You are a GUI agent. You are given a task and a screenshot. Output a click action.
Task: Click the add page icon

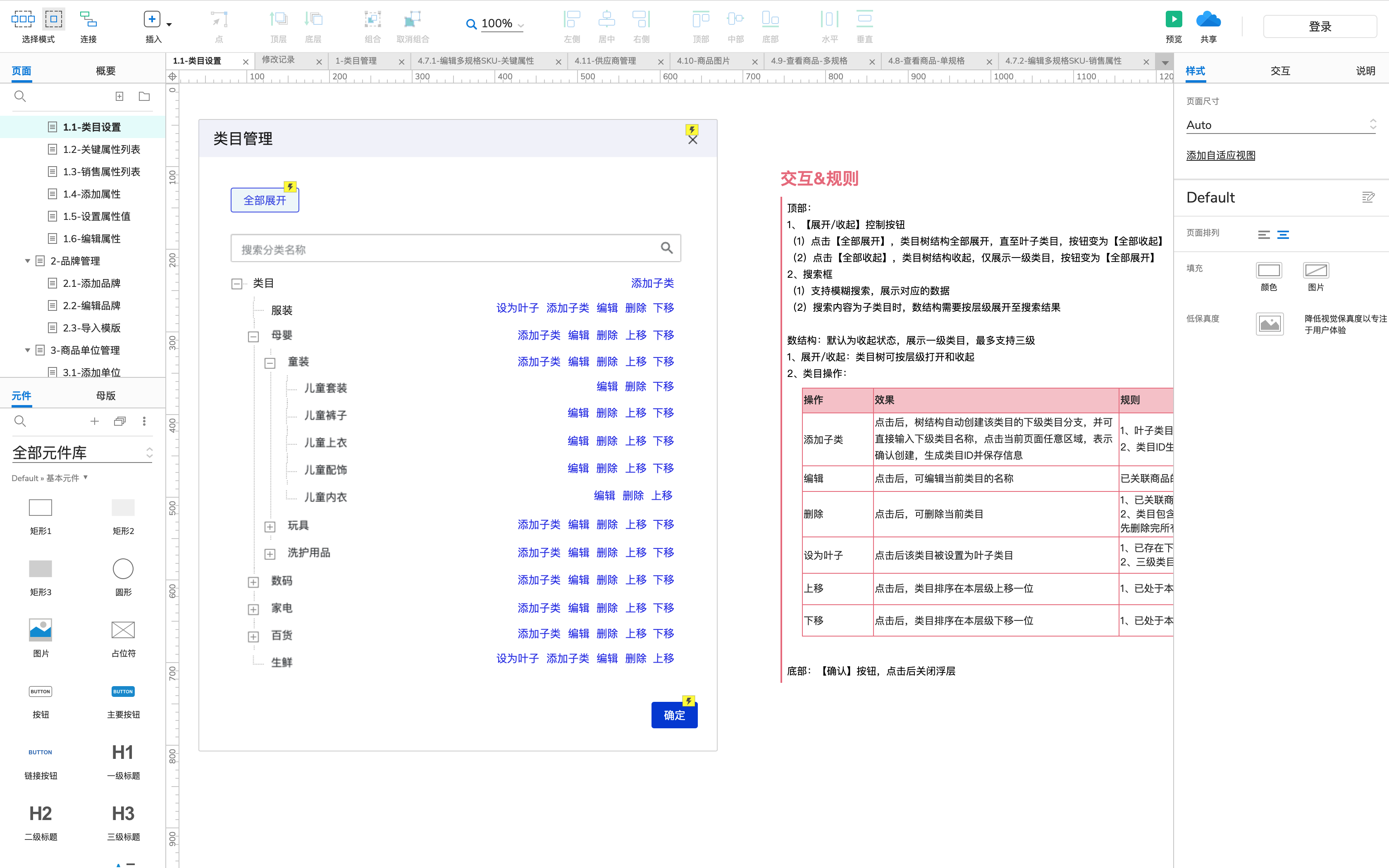(119, 96)
